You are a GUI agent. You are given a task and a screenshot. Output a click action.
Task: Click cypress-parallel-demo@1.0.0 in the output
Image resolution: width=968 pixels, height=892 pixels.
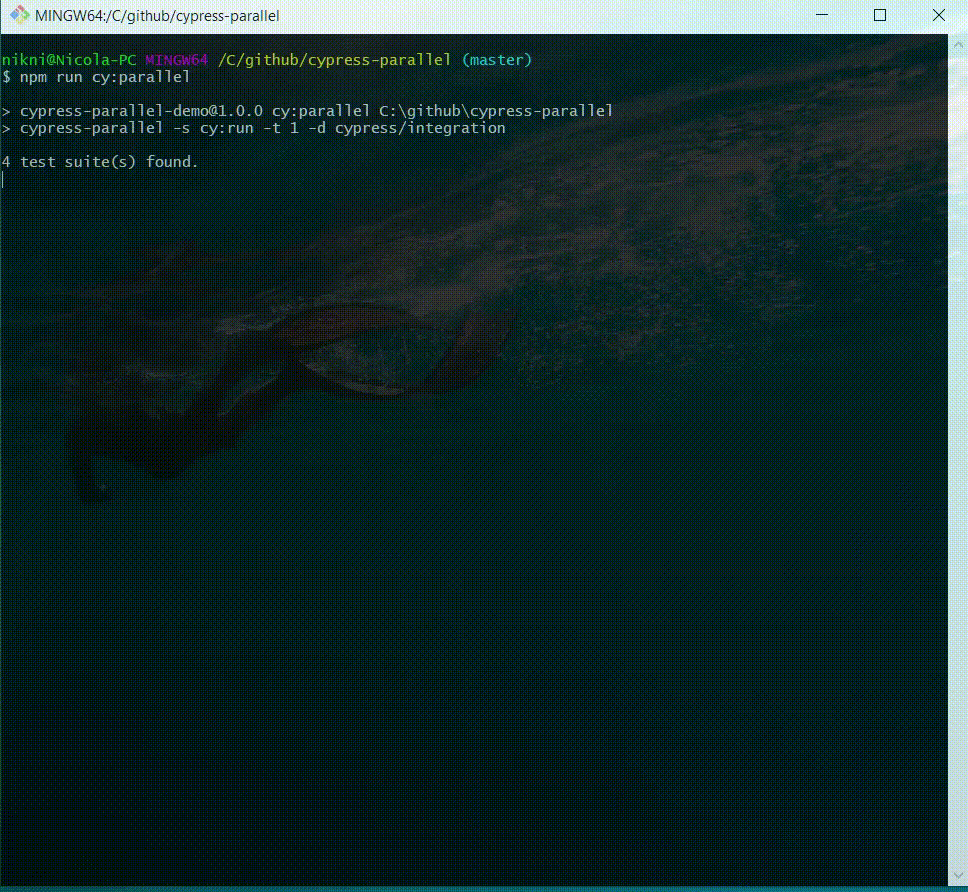[x=142, y=111]
